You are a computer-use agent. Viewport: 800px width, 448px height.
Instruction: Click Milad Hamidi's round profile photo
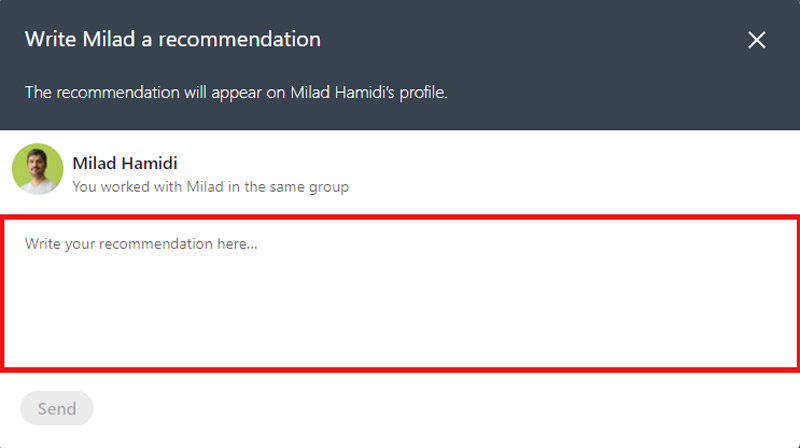point(38,169)
